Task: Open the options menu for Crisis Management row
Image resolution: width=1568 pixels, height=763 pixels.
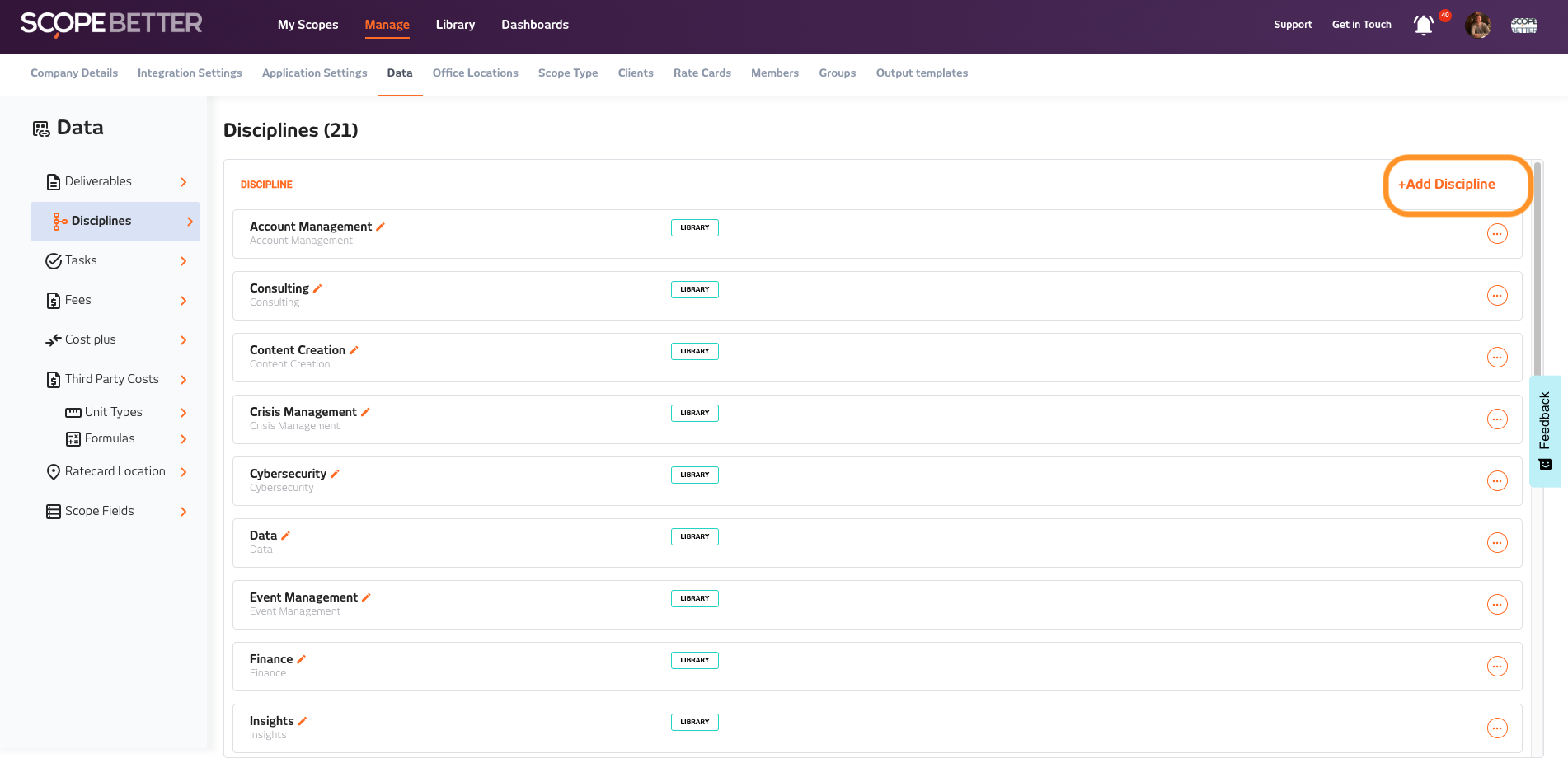Action: tap(1497, 419)
